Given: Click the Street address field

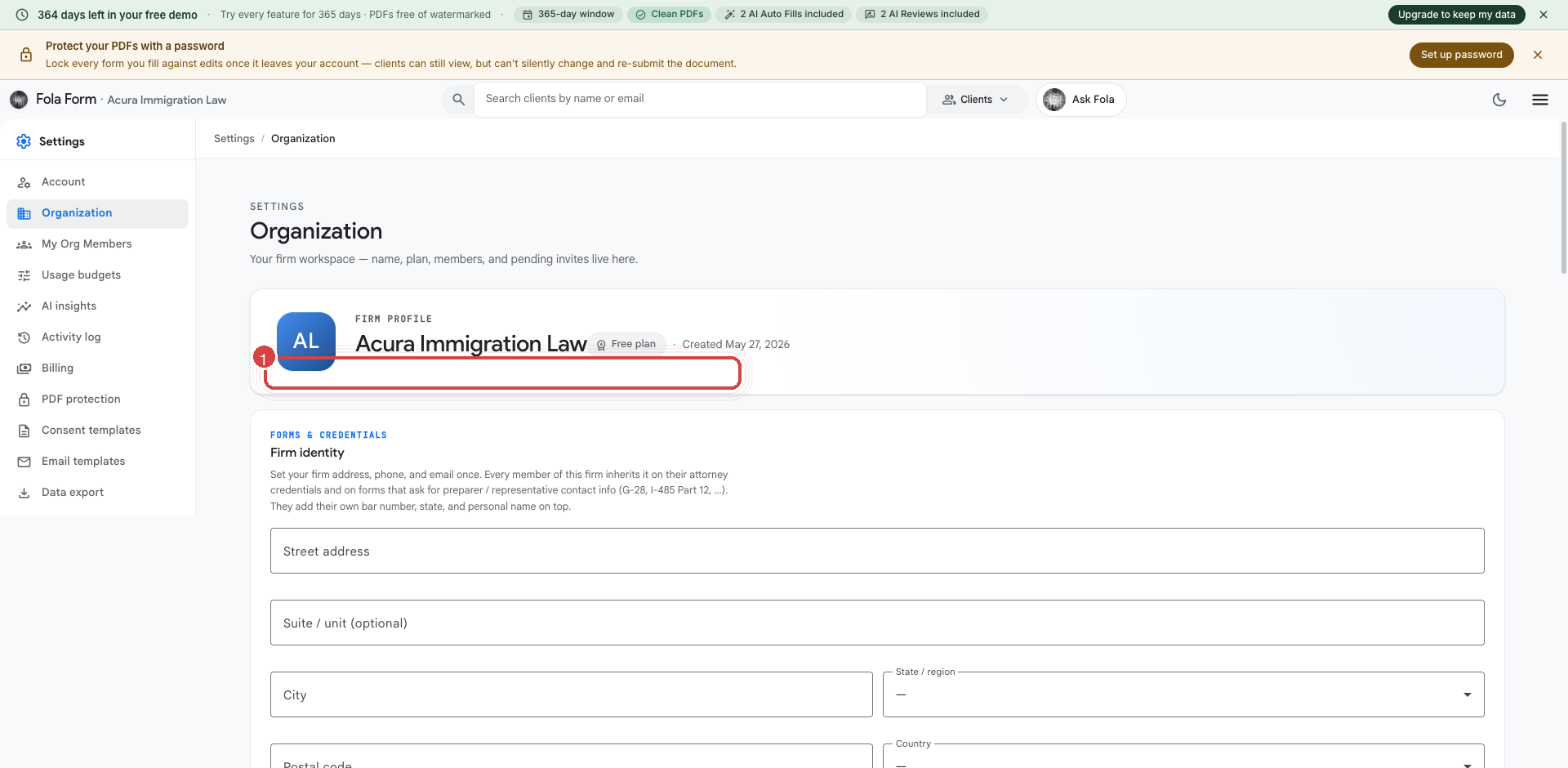Looking at the screenshot, I should (x=877, y=551).
